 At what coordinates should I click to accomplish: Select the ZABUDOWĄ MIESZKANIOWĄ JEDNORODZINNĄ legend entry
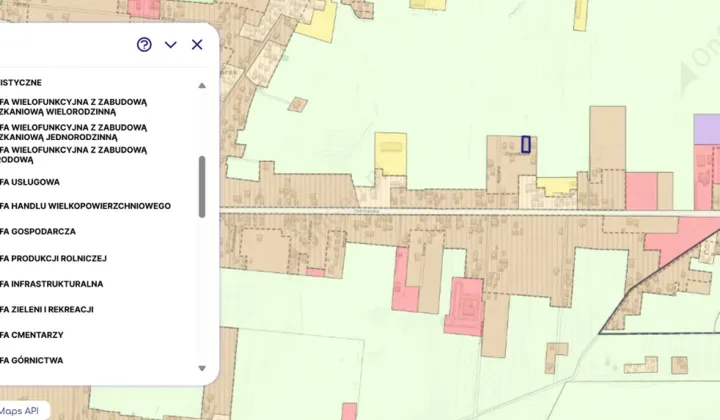click(73, 132)
